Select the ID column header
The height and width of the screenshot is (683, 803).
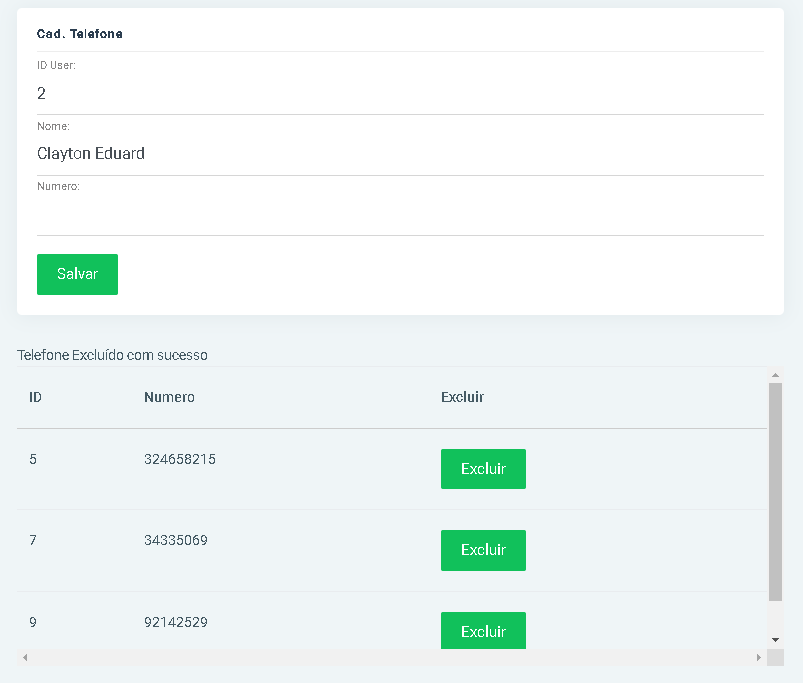34,397
